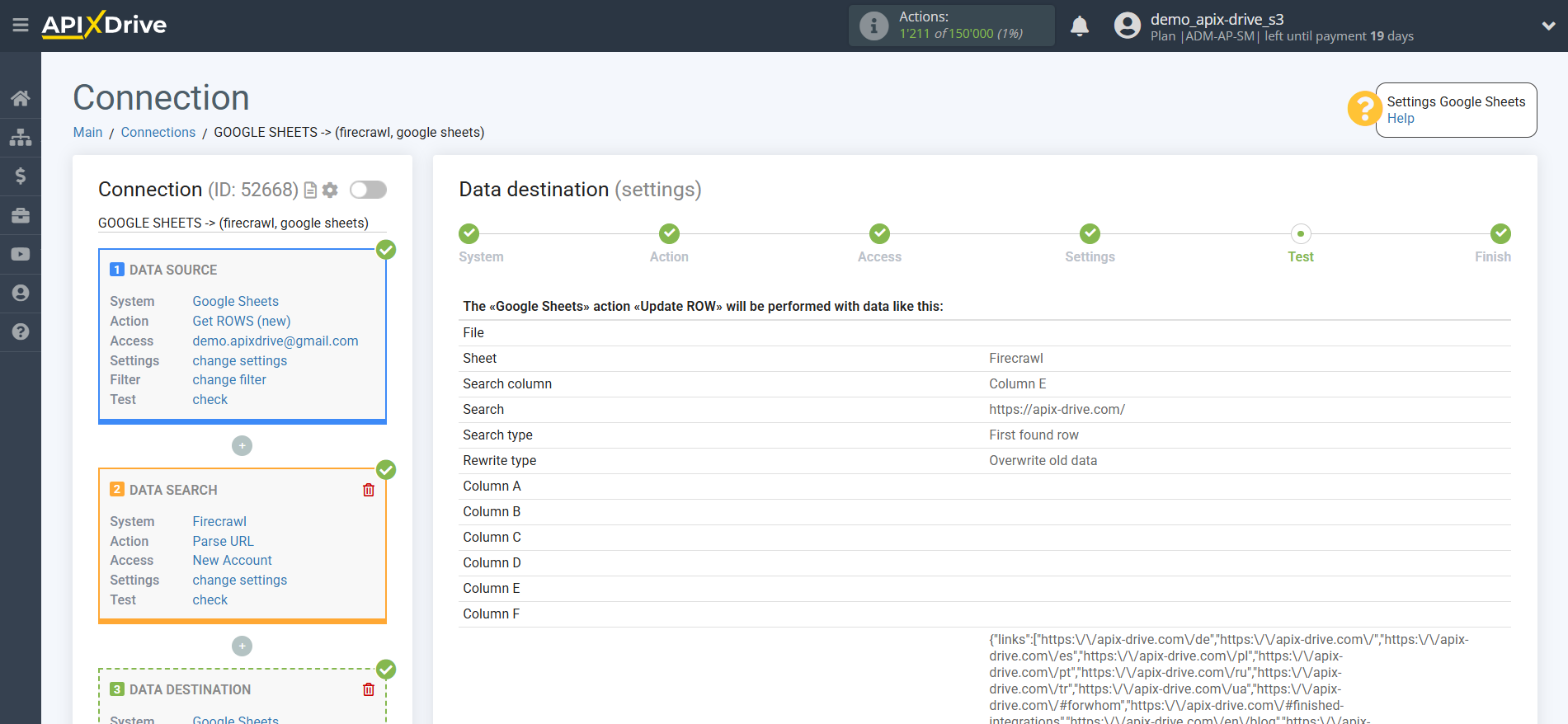Expand the user account dropdown chevron

click(x=1548, y=26)
